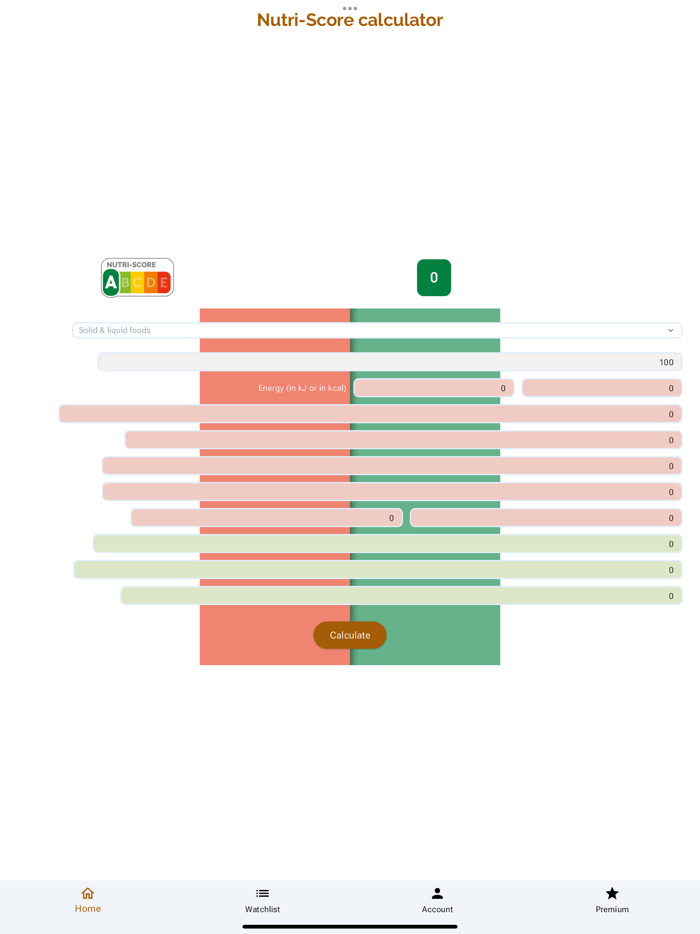Tap the Home house icon
This screenshot has width=700, height=934.
pos(87,893)
